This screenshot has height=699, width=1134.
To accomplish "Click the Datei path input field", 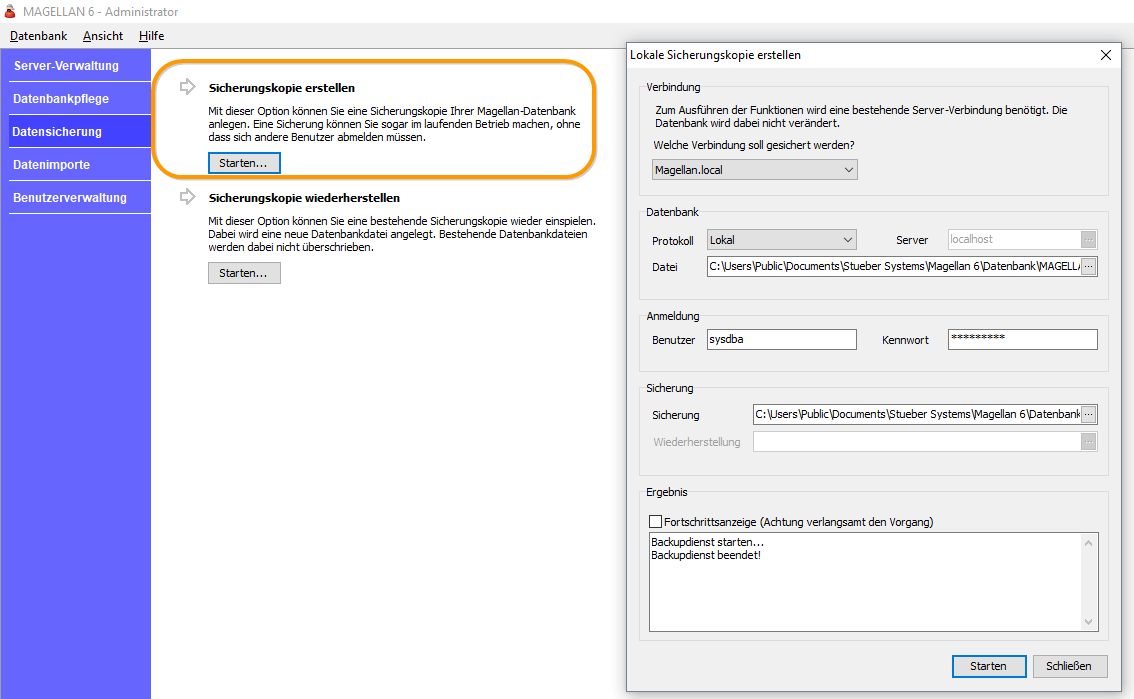I will click(893, 266).
